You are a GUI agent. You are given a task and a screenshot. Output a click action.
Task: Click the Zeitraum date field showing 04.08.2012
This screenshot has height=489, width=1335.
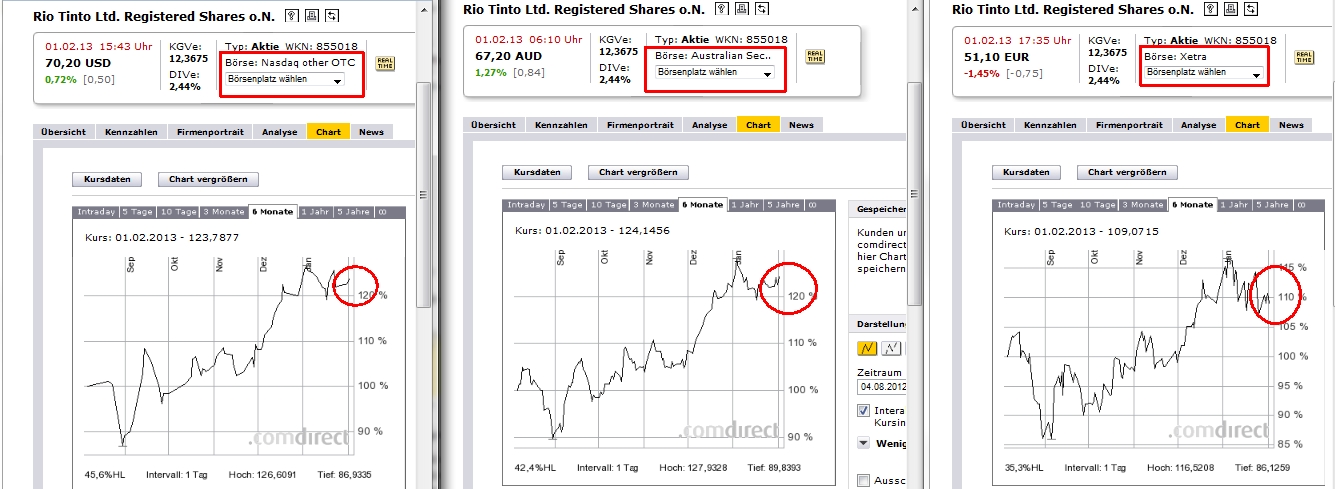[x=881, y=386]
